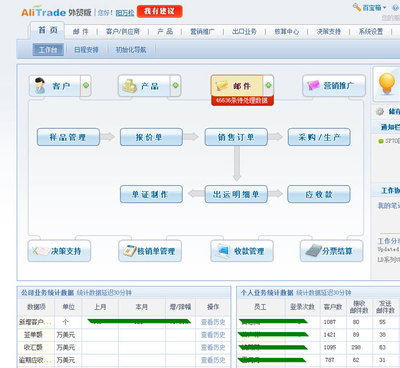Open the 核销单管理 notepad icon

click(129, 251)
